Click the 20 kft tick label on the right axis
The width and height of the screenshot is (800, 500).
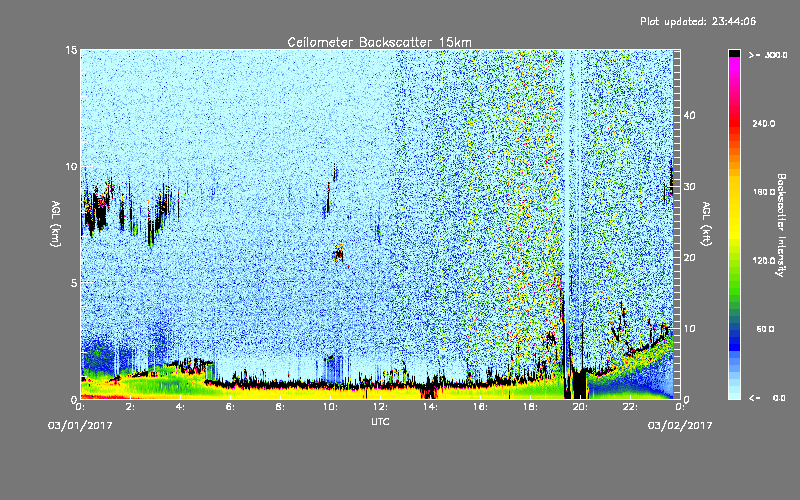click(689, 257)
